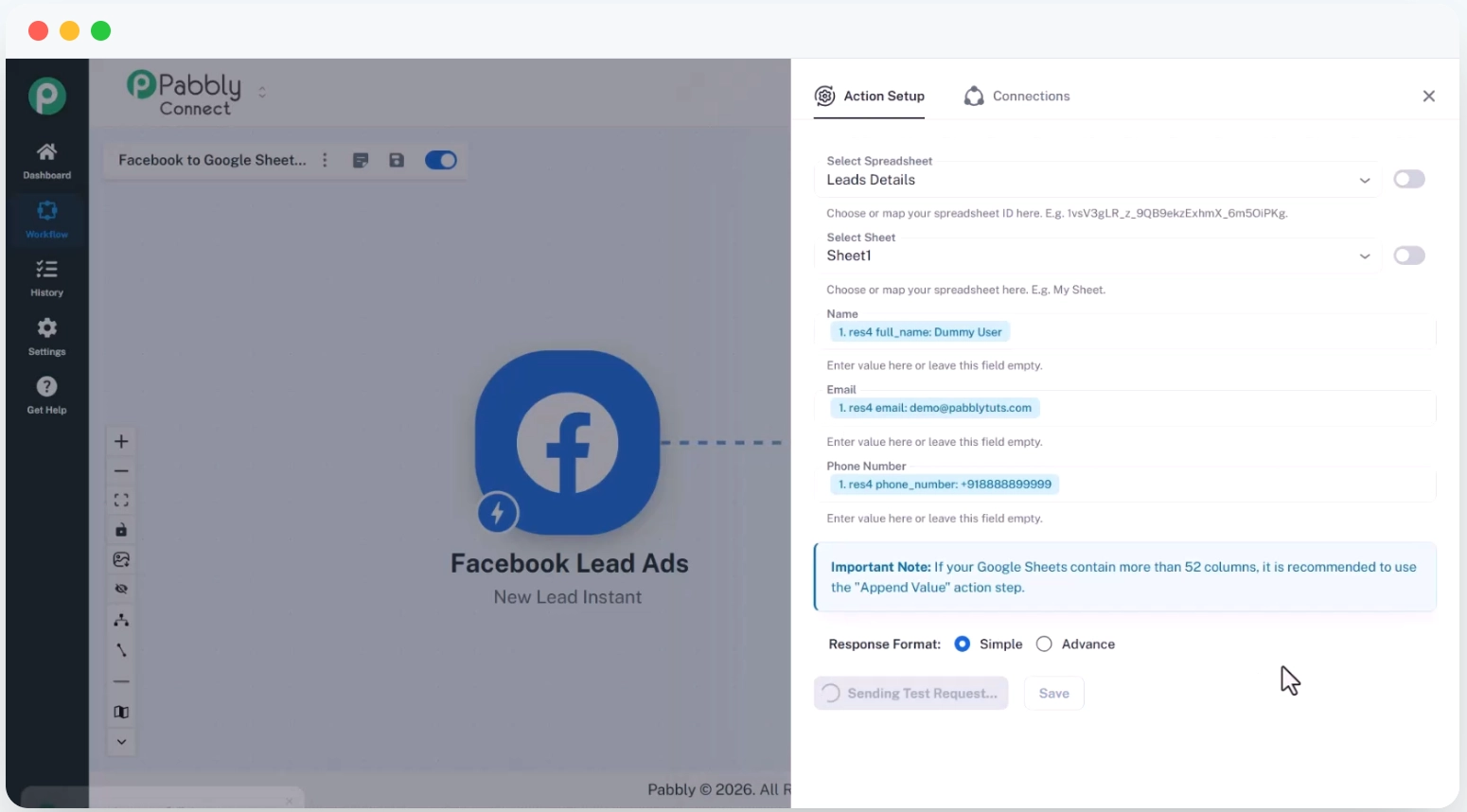Viewport: 1467px width, 812px height.
Task: Expand spreadsheet list using its chevron arrow
Action: pos(1365,181)
